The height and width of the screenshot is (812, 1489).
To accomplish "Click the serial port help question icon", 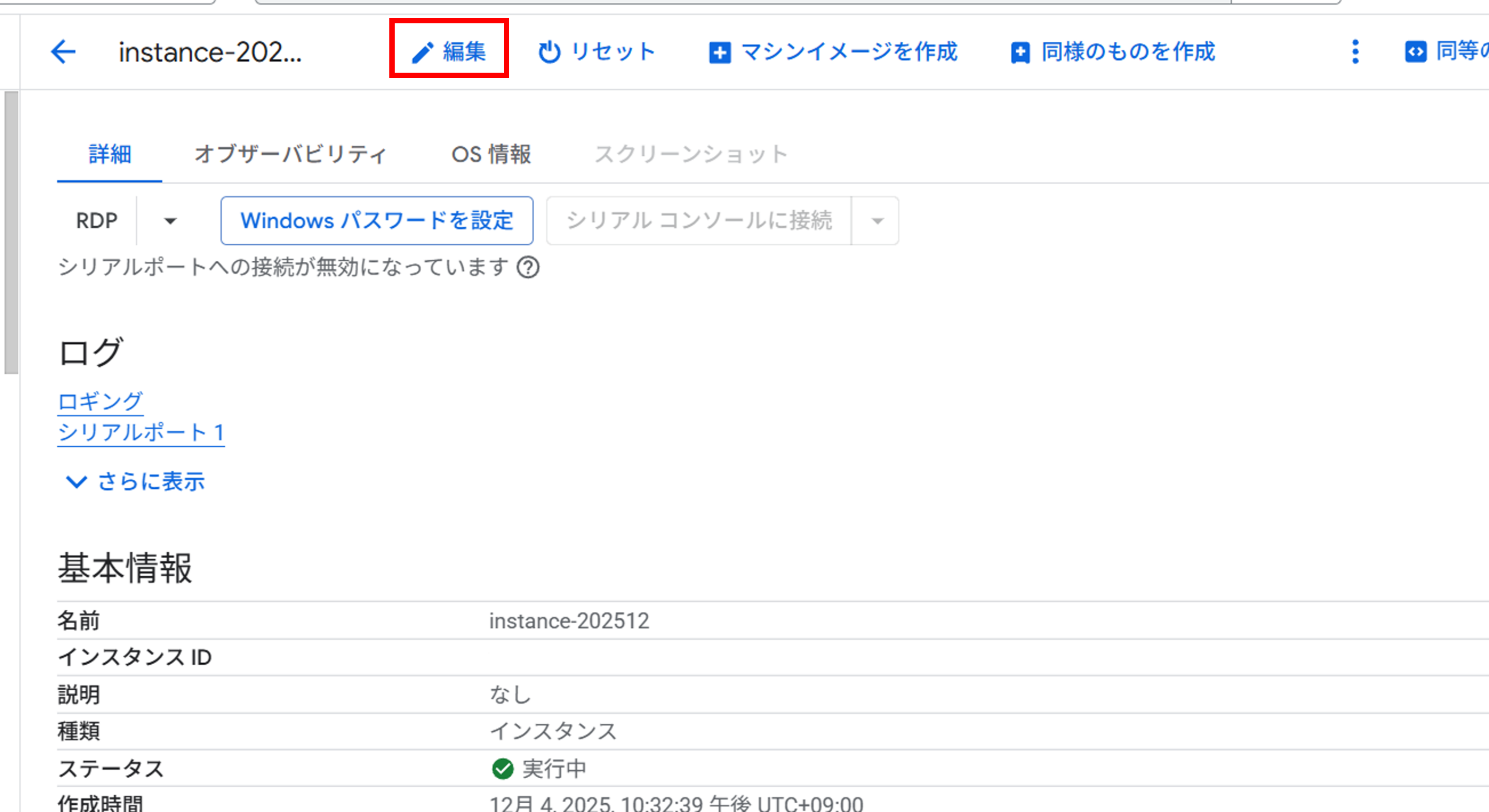I will click(528, 268).
